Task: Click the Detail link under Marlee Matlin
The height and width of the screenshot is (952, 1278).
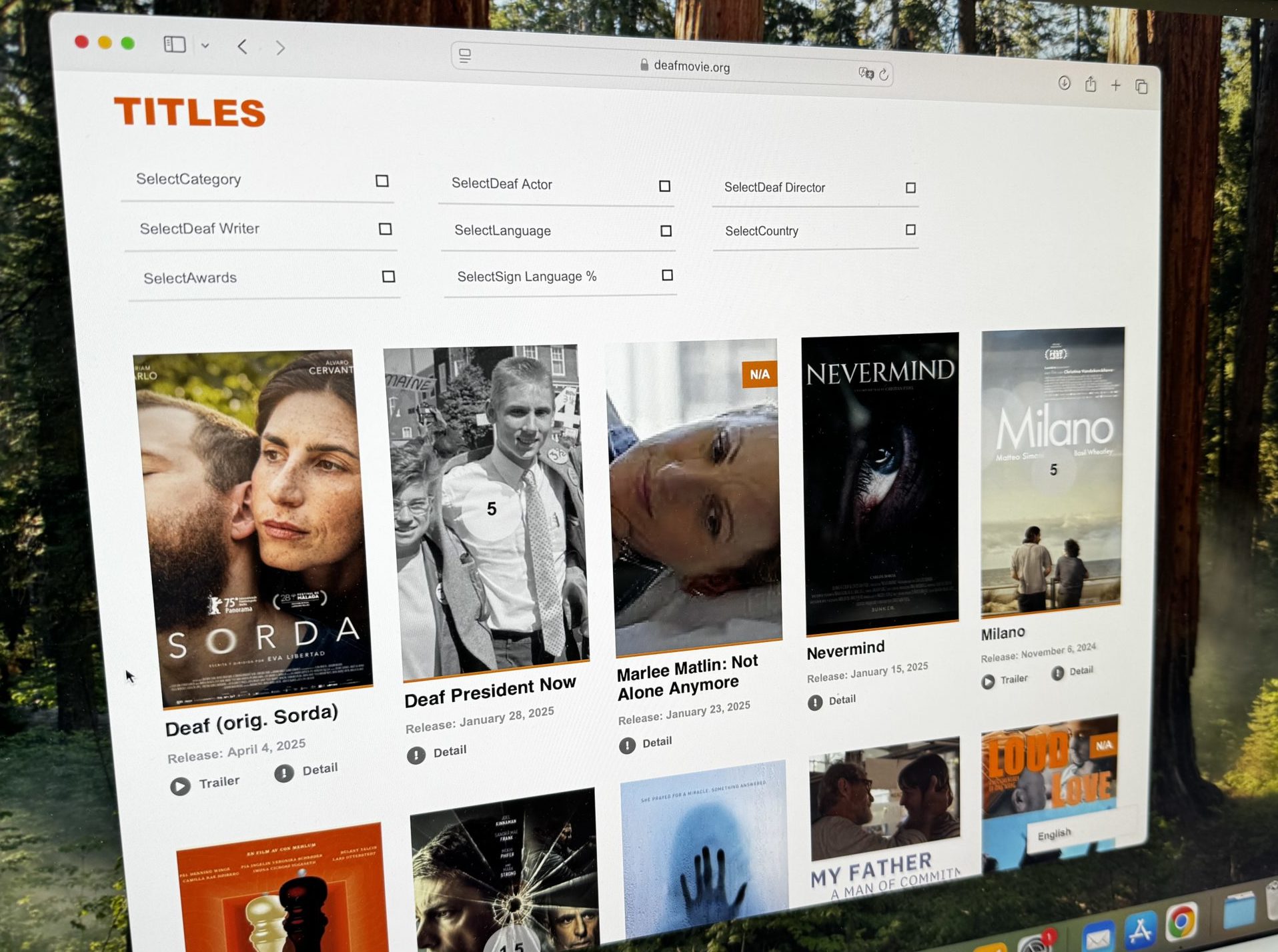Action: pos(657,742)
